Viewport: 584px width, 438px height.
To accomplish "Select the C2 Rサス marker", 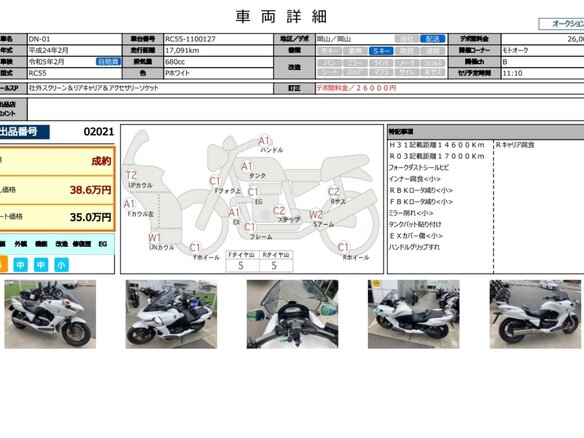I will pos(334,192).
